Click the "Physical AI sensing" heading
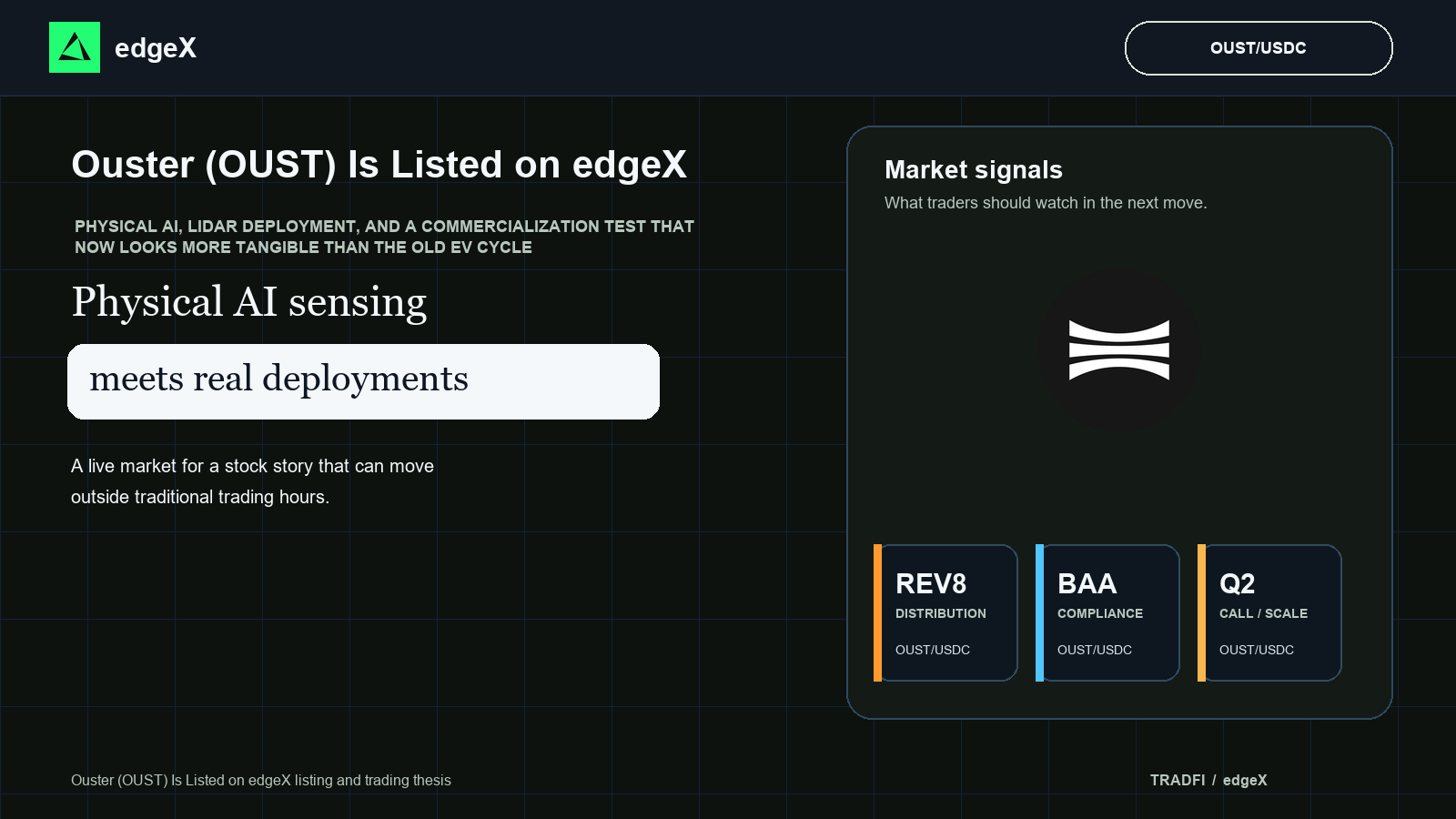Screen dimensions: 1456x819 coord(249,302)
